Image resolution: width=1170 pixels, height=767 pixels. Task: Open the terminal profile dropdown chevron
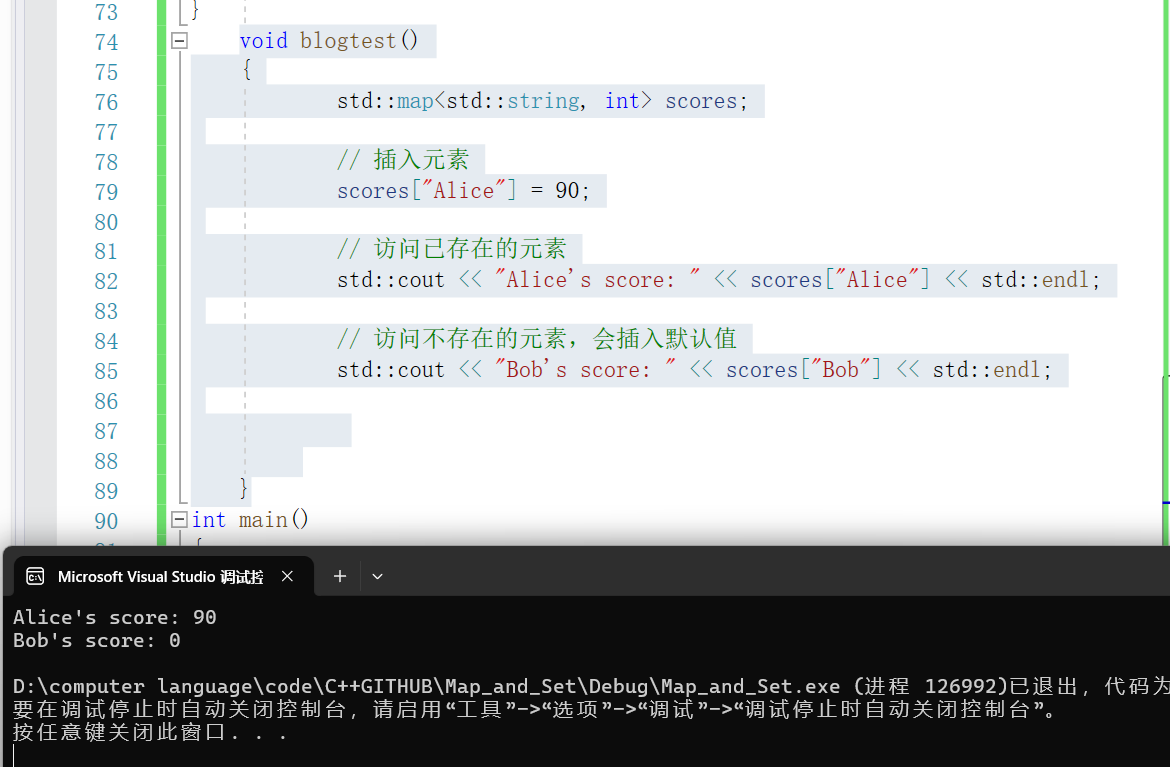click(x=378, y=576)
